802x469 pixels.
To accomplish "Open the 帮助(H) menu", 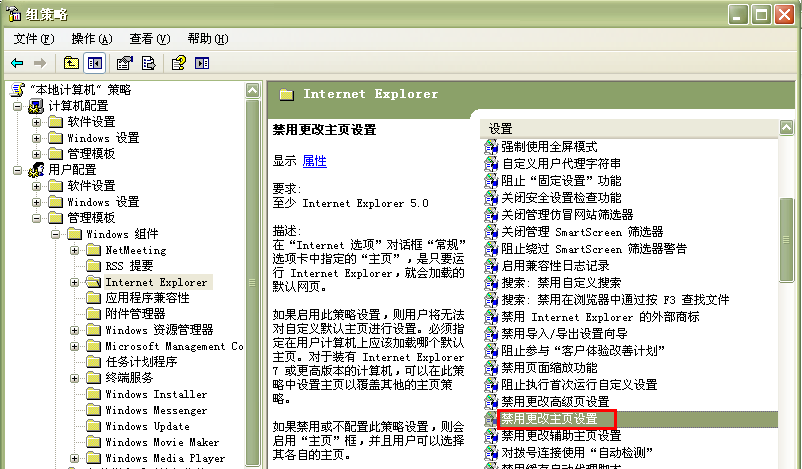I will point(208,39).
